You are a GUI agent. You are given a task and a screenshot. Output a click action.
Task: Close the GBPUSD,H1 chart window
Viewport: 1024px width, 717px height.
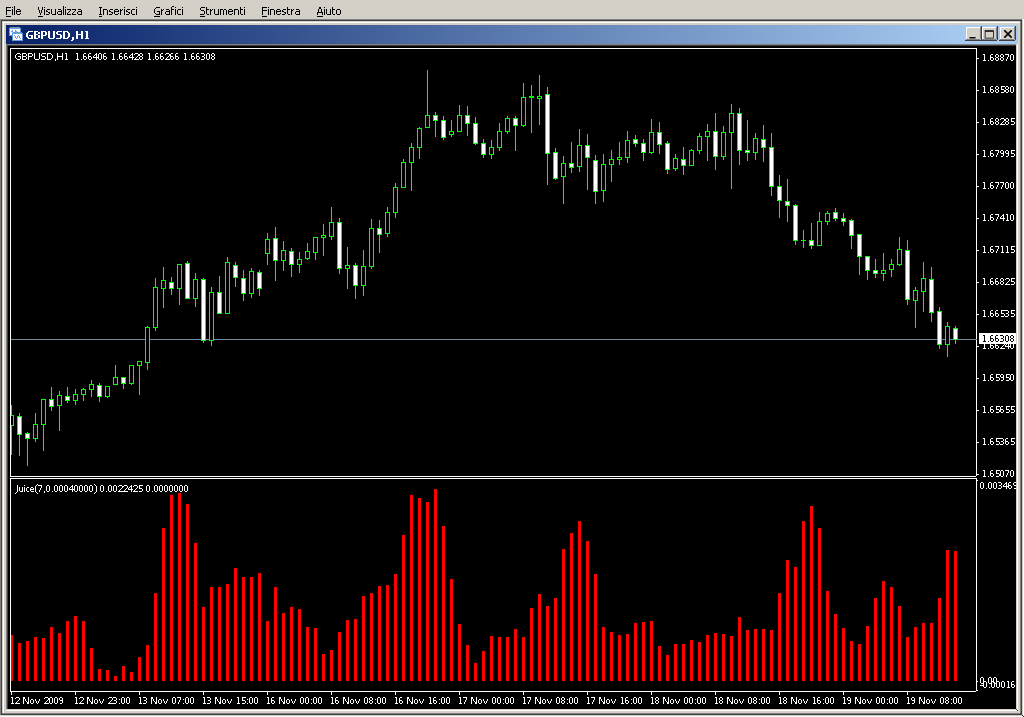[1006, 34]
